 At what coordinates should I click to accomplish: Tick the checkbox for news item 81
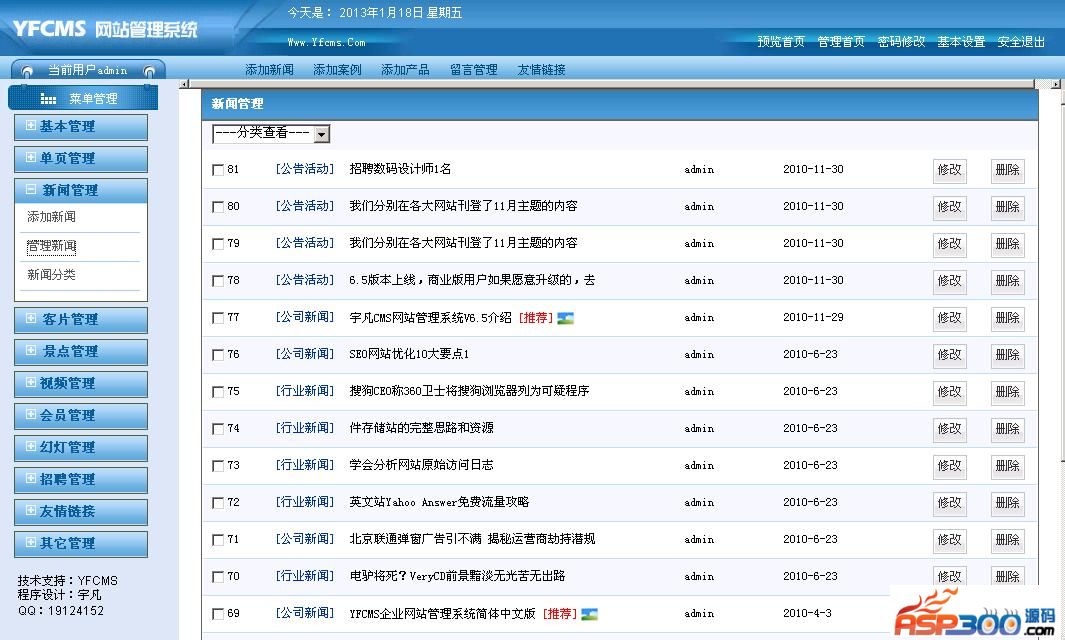point(218,170)
